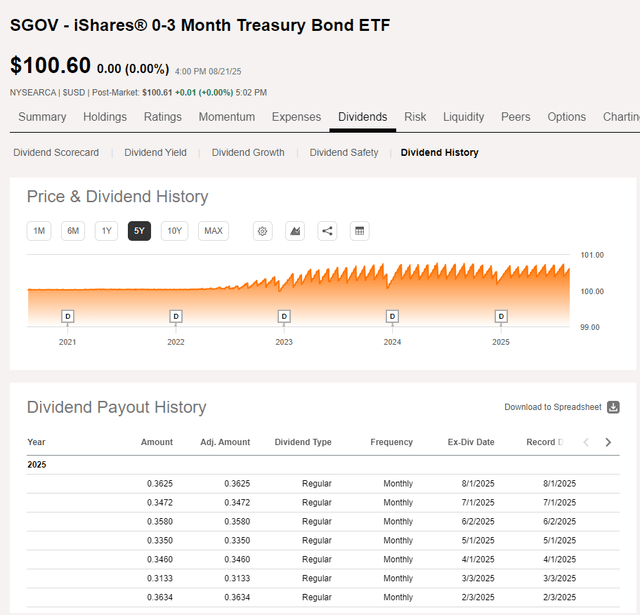Go to next table columns arrow
This screenshot has width=640, height=615.
pos(608,442)
